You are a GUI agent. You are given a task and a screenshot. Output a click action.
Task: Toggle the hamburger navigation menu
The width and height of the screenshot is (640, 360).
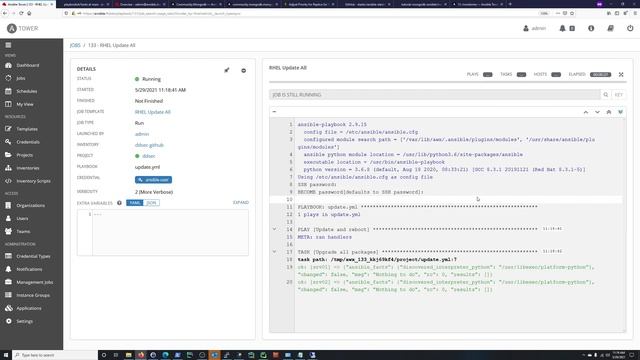[x=8, y=45]
